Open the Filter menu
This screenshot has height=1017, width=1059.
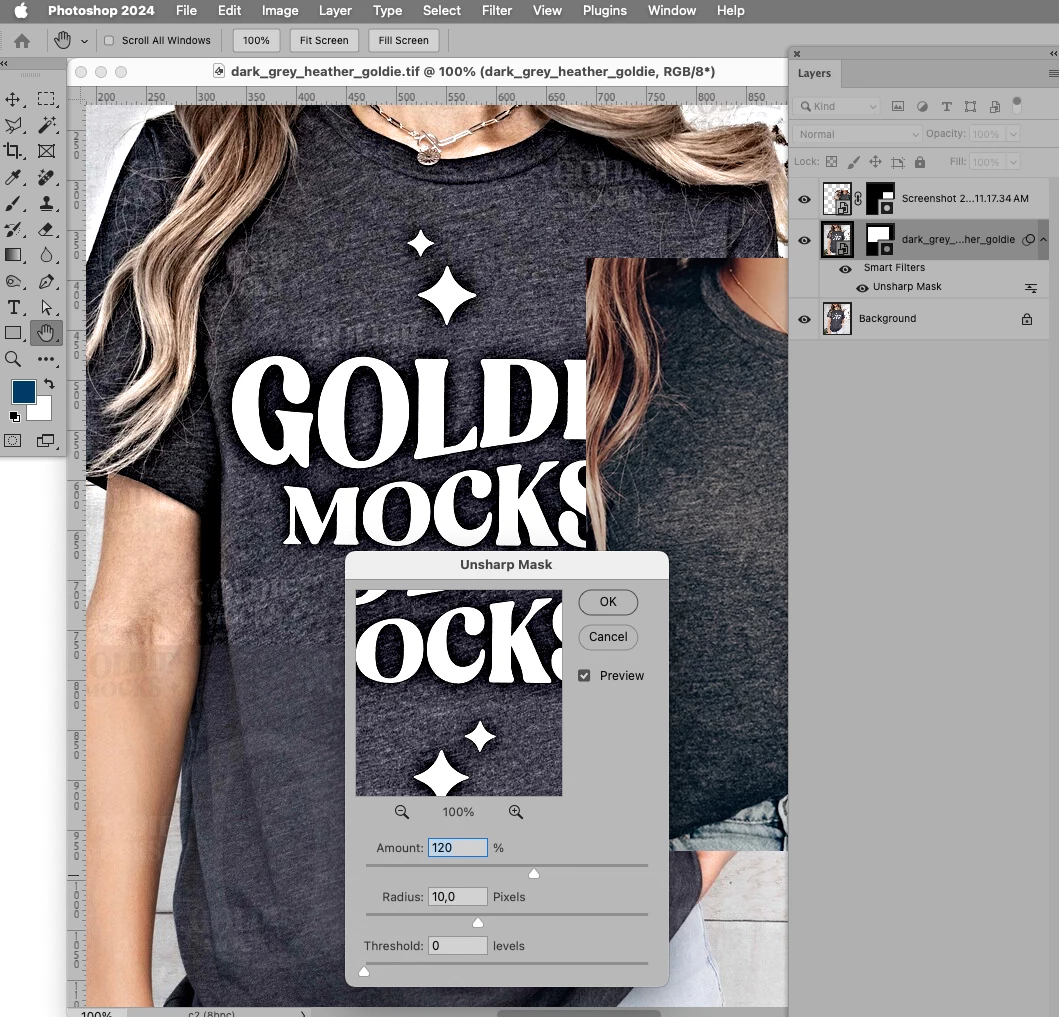(x=496, y=11)
